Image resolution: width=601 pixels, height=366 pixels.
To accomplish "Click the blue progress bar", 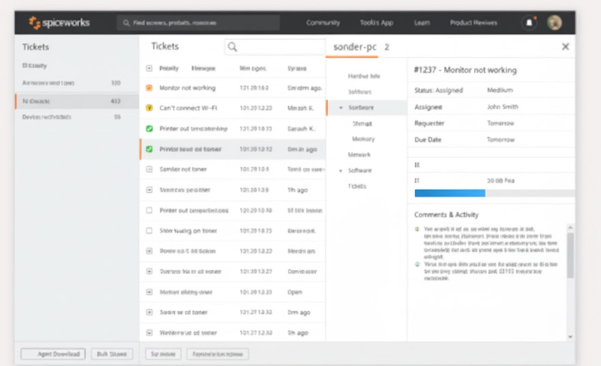I will (x=450, y=193).
